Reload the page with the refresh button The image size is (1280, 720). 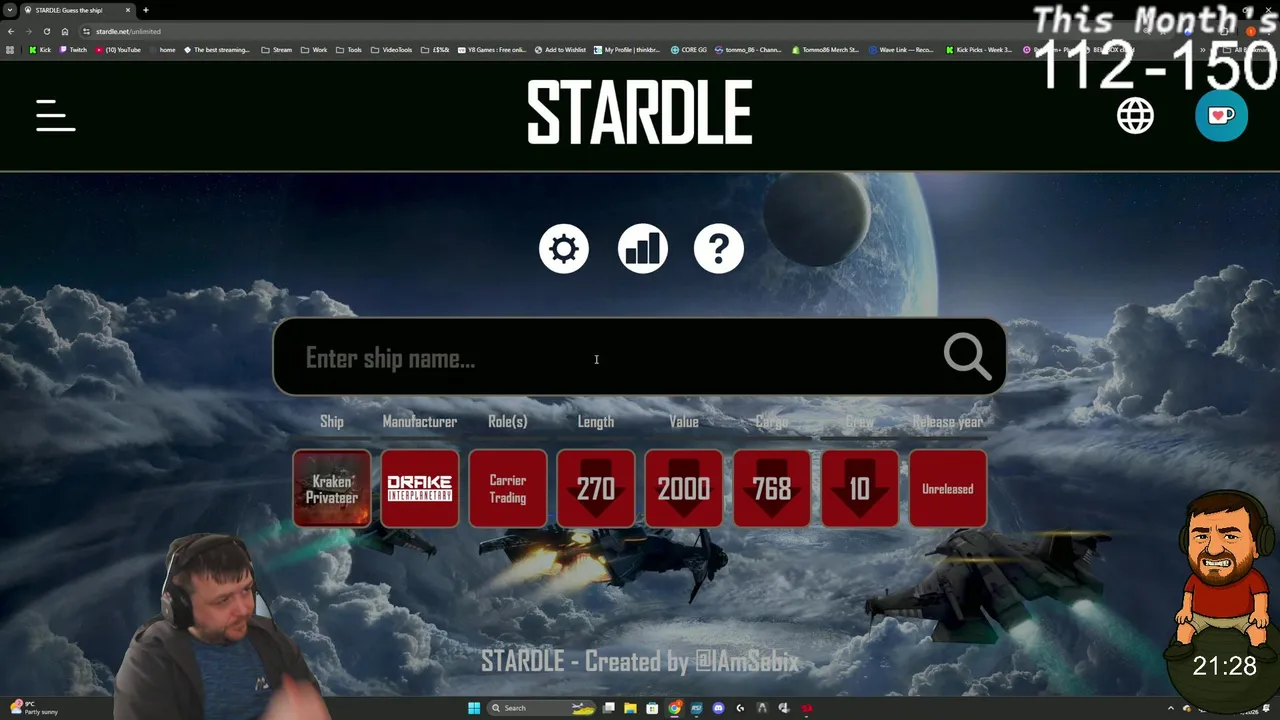click(x=46, y=31)
